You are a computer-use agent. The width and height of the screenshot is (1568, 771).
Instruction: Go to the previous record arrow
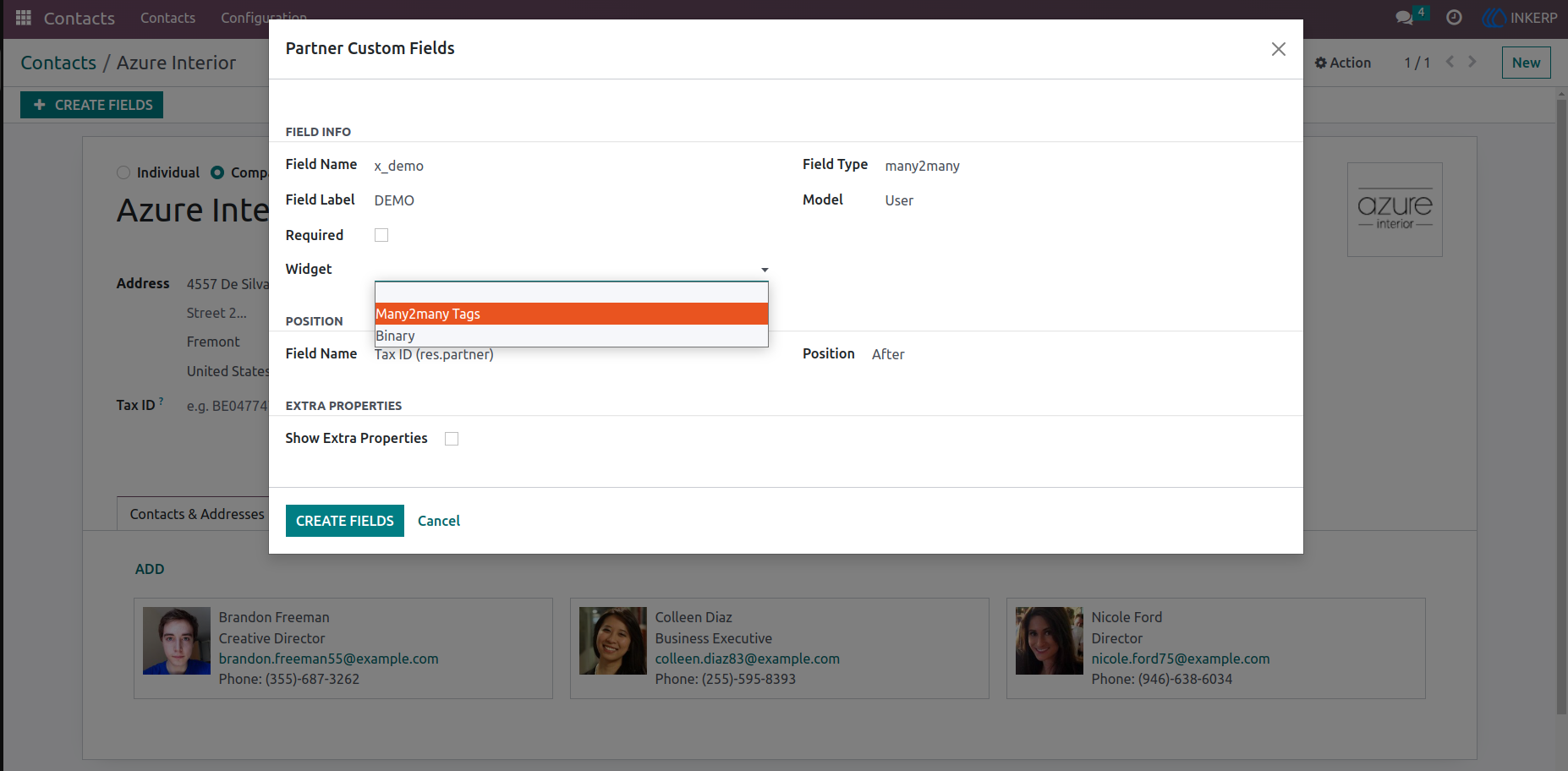(1450, 62)
